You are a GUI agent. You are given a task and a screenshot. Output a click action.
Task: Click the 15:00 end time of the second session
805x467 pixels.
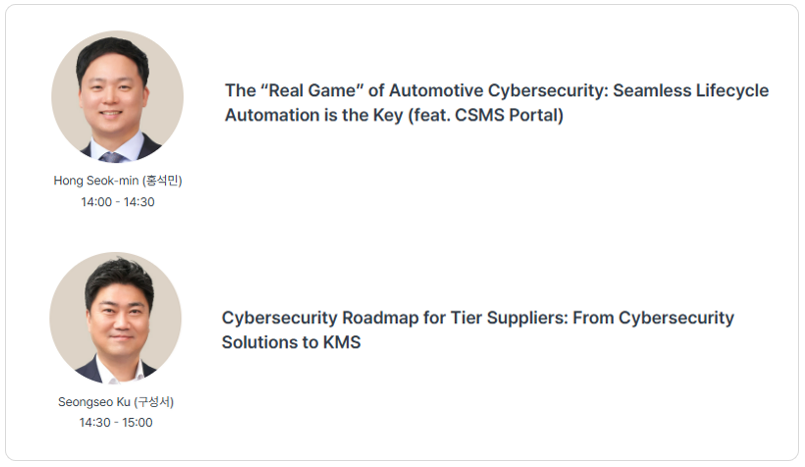coord(137,422)
